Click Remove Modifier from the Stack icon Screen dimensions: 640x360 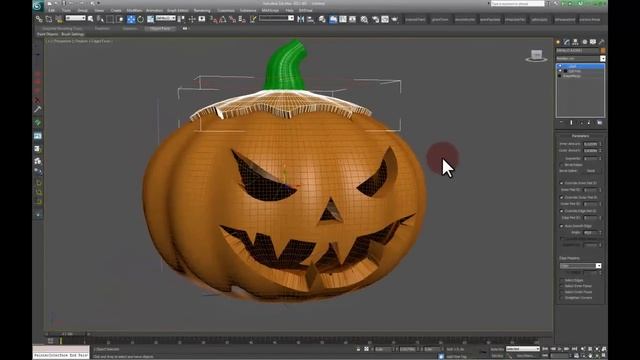pos(589,122)
